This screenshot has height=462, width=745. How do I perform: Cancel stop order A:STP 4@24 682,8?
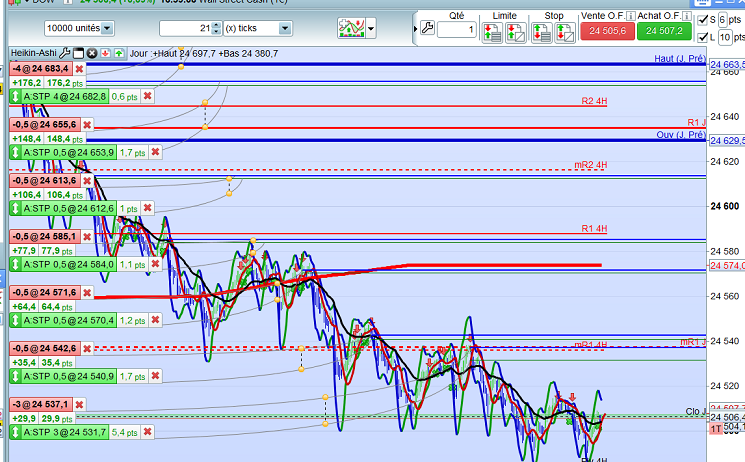[148, 96]
